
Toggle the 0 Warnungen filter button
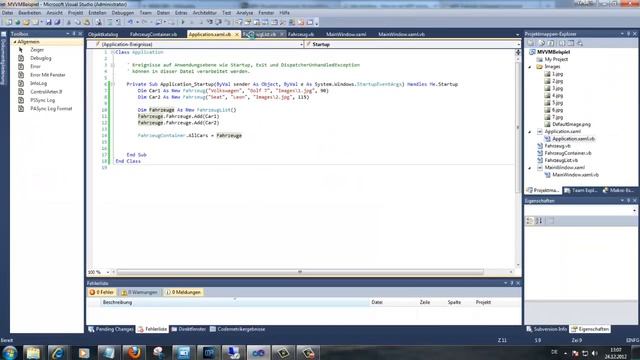(x=139, y=292)
